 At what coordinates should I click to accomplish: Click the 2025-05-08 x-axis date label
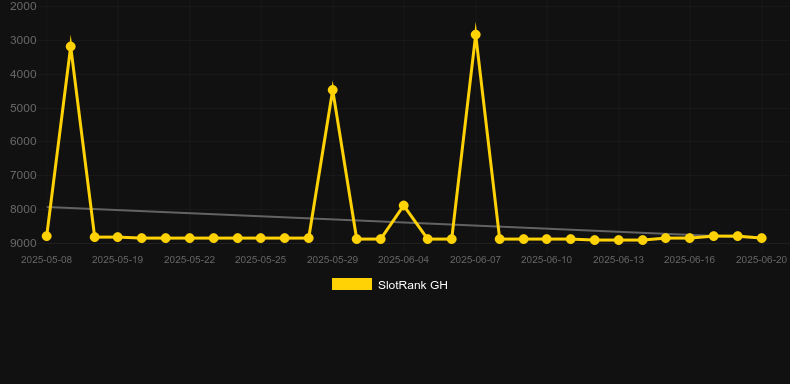[x=46, y=260]
